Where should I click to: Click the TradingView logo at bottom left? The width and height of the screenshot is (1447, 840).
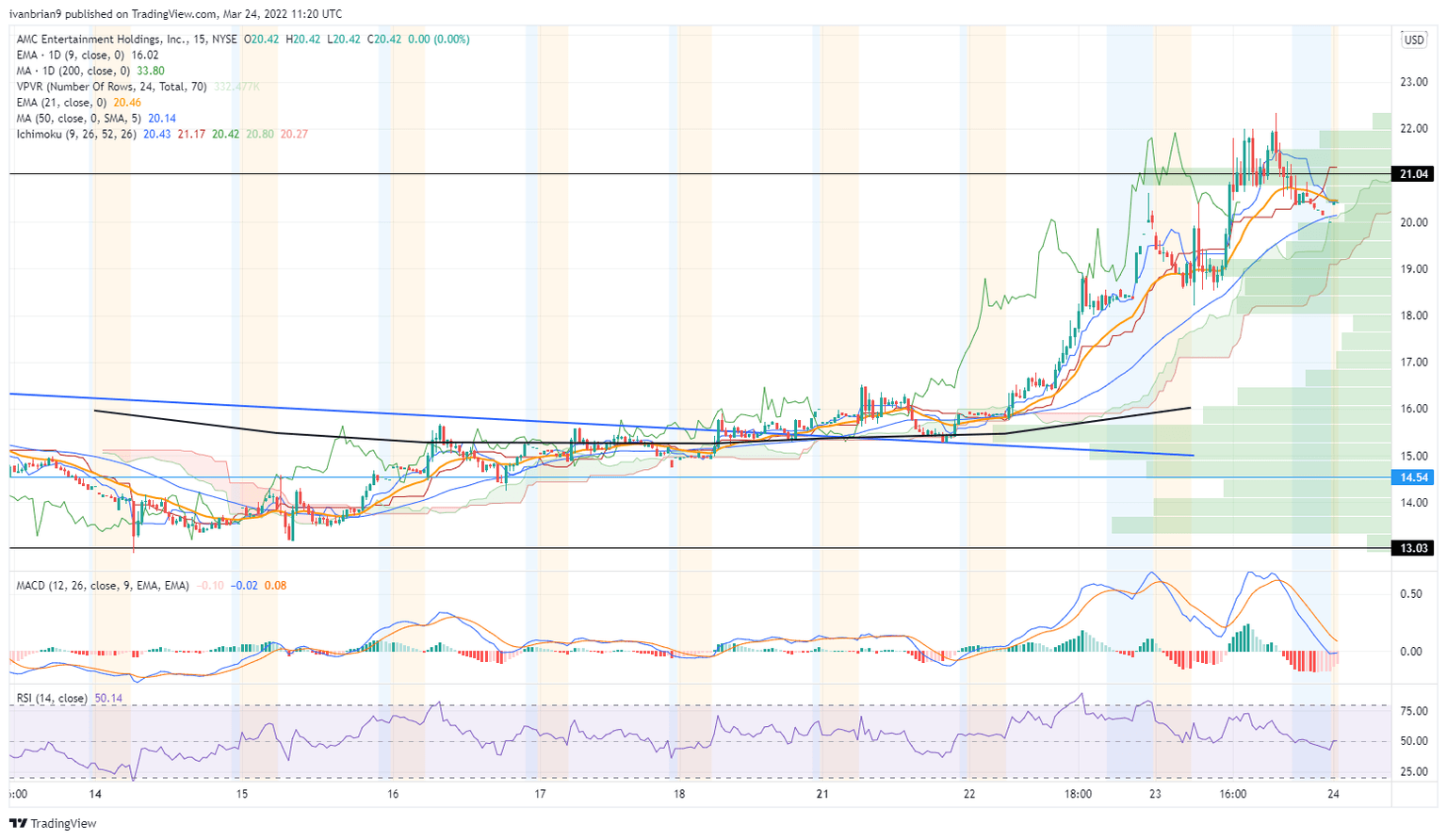47,823
